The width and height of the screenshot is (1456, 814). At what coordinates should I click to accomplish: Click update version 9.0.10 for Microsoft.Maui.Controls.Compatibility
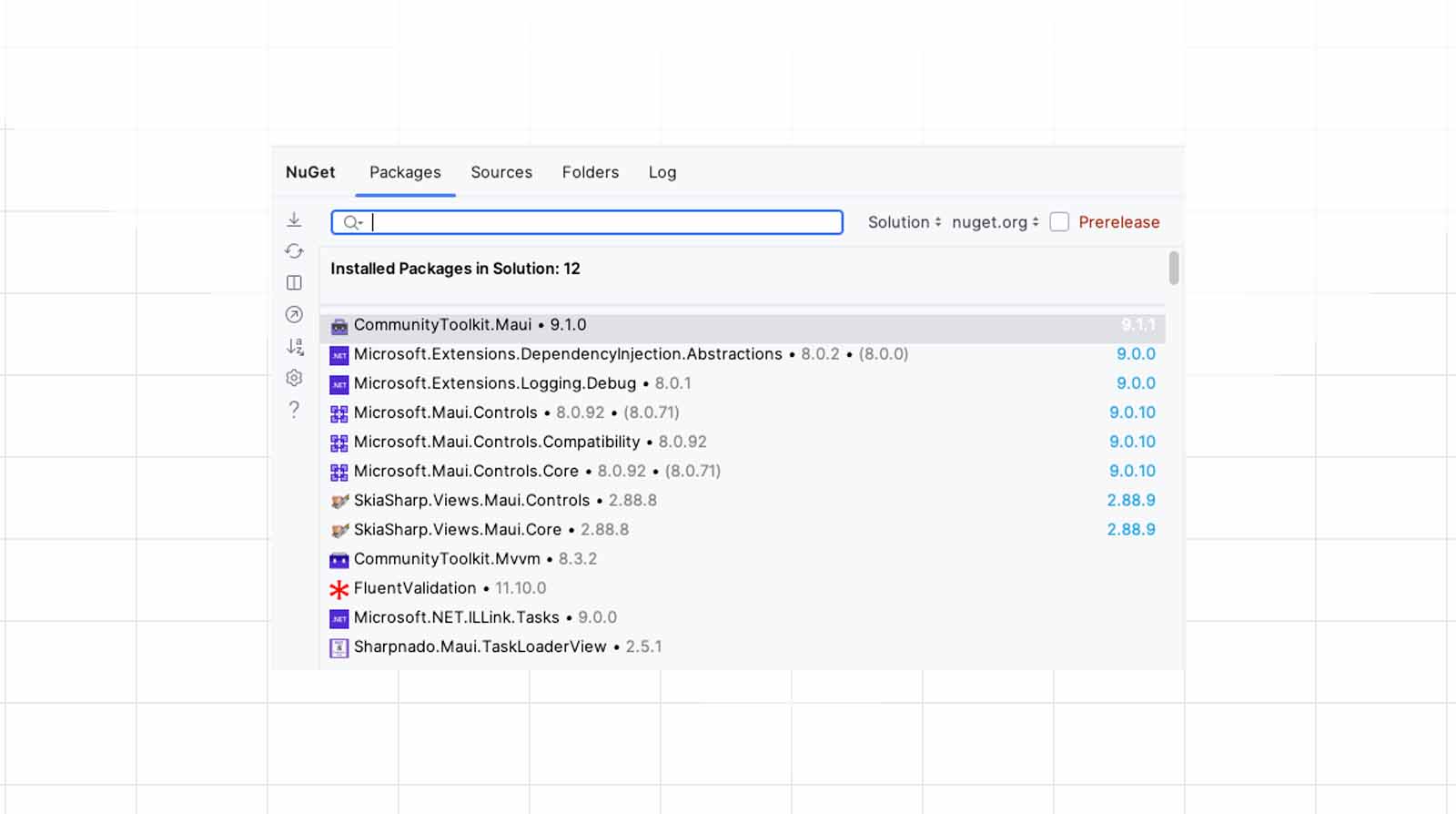[1132, 442]
